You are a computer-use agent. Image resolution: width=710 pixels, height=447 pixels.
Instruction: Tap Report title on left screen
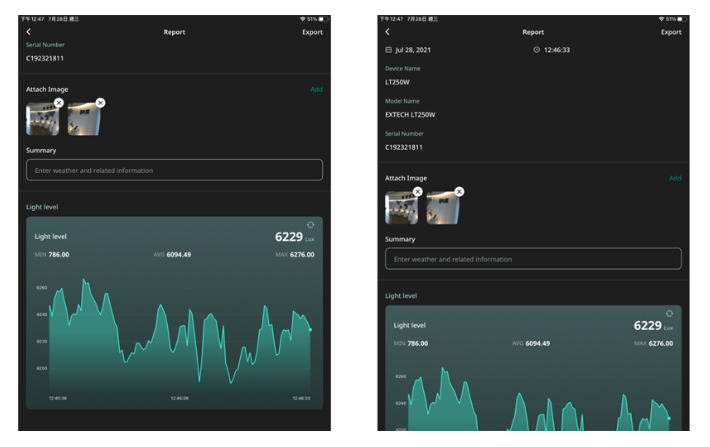174,32
